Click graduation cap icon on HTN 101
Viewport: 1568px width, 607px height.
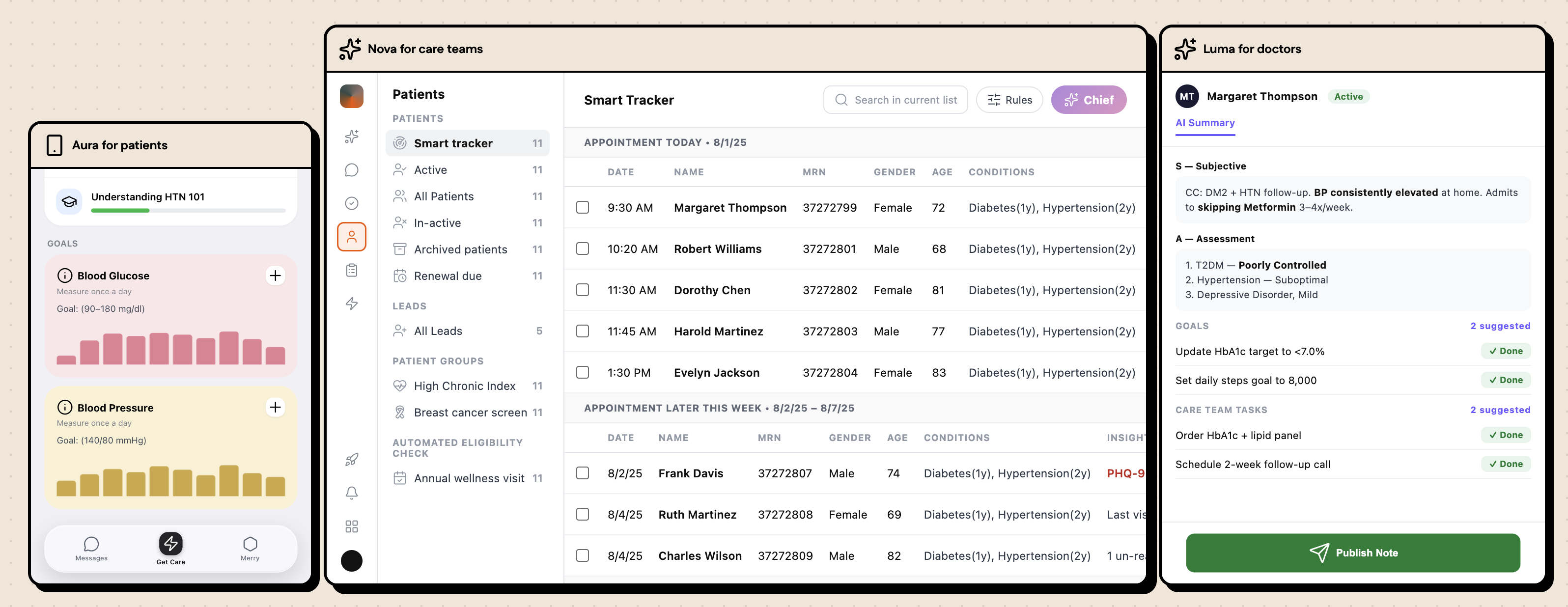[x=69, y=201]
